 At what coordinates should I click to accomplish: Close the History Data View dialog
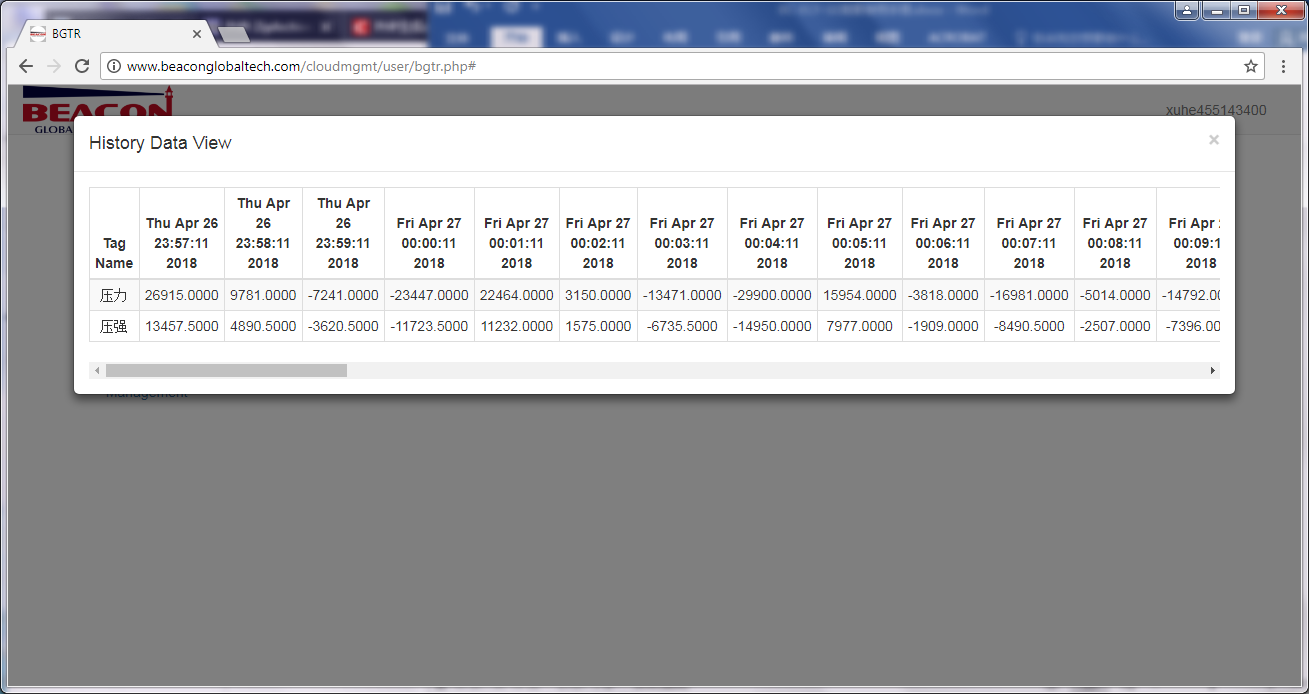tap(1213, 140)
